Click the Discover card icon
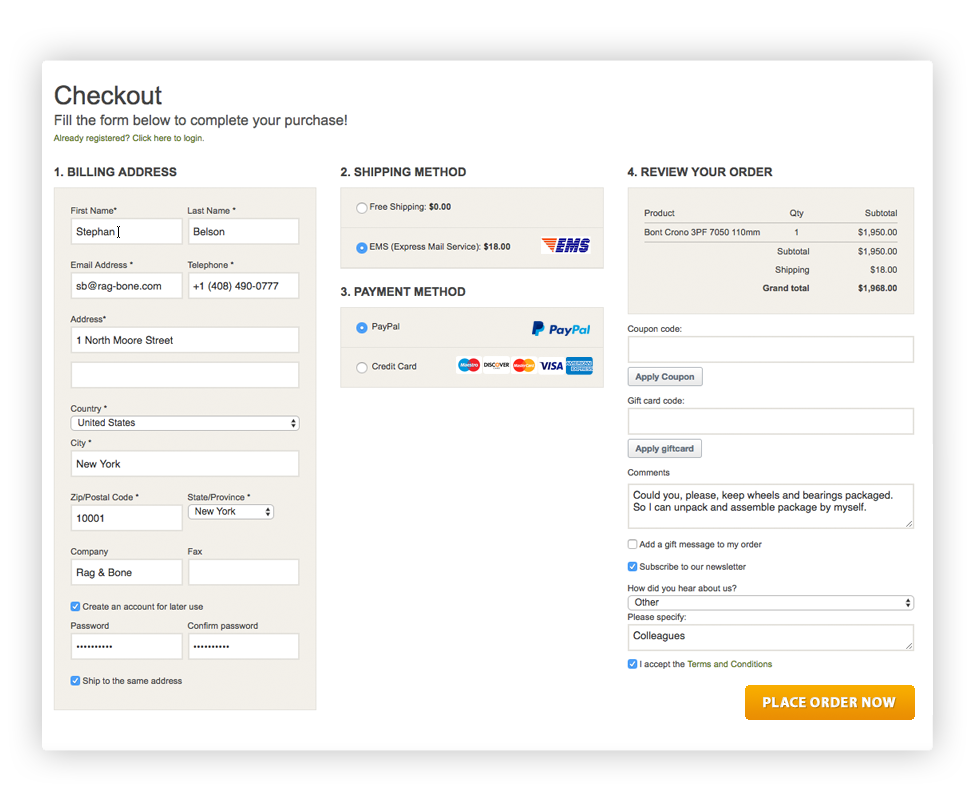This screenshot has height=812, width=972. tap(497, 366)
